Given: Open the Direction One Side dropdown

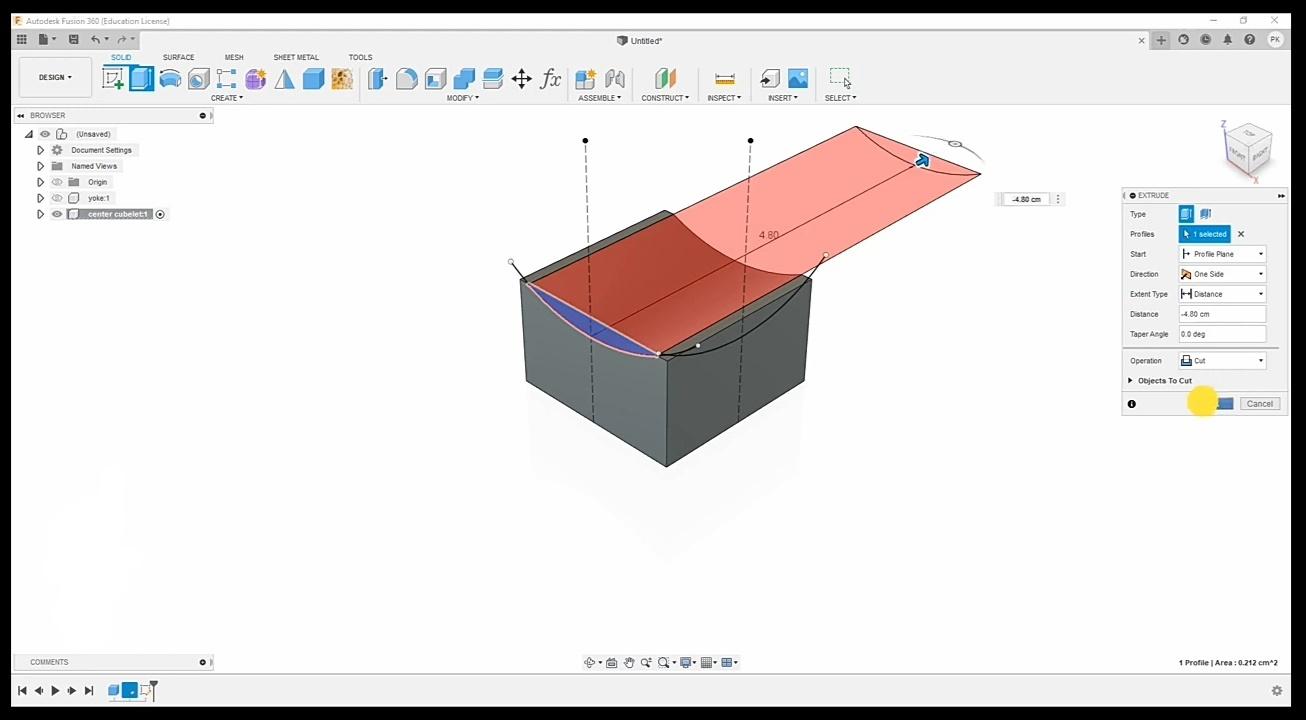Looking at the screenshot, I should point(1222,274).
